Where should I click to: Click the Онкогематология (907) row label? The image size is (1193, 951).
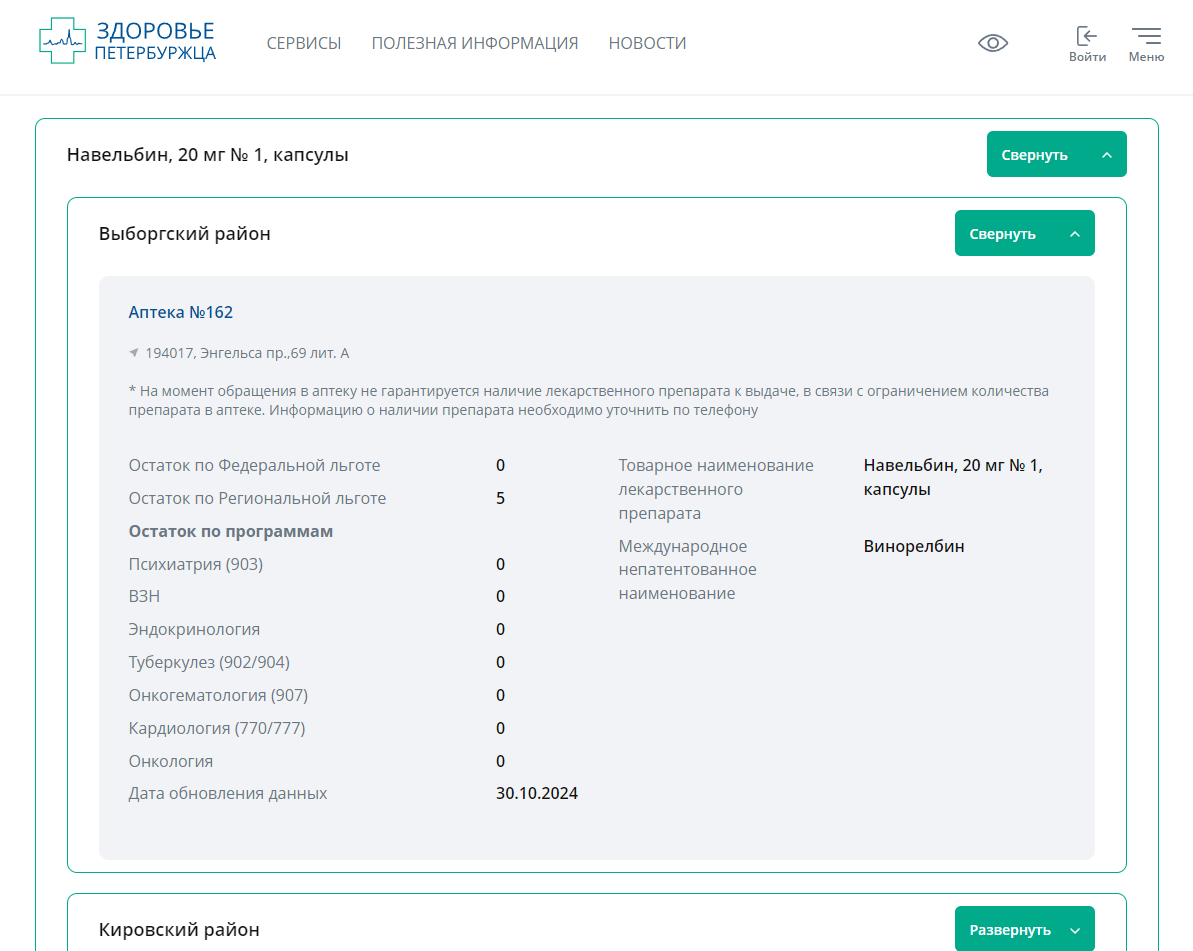pyautogui.click(x=218, y=695)
